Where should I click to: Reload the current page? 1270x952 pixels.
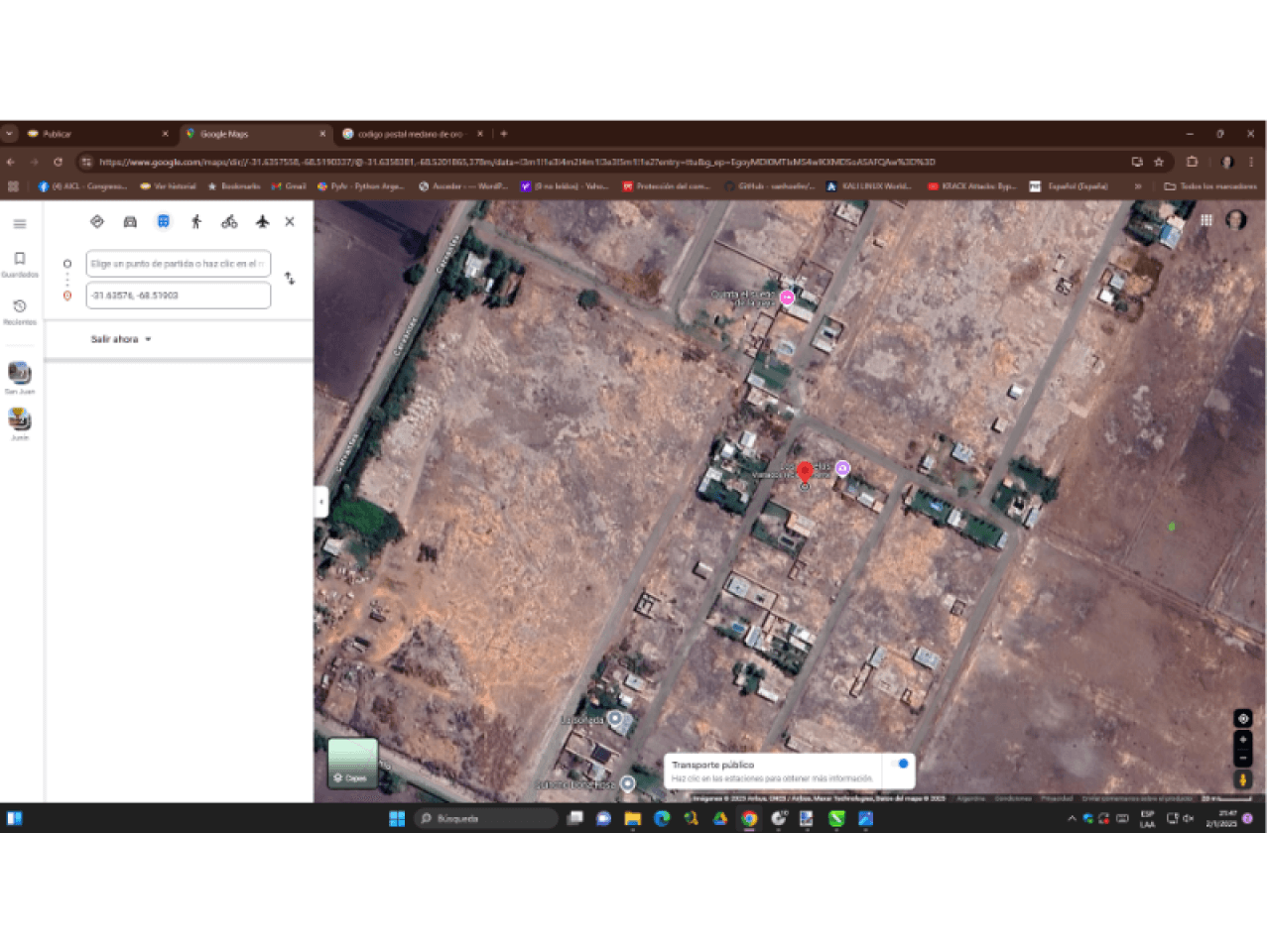coord(58,162)
